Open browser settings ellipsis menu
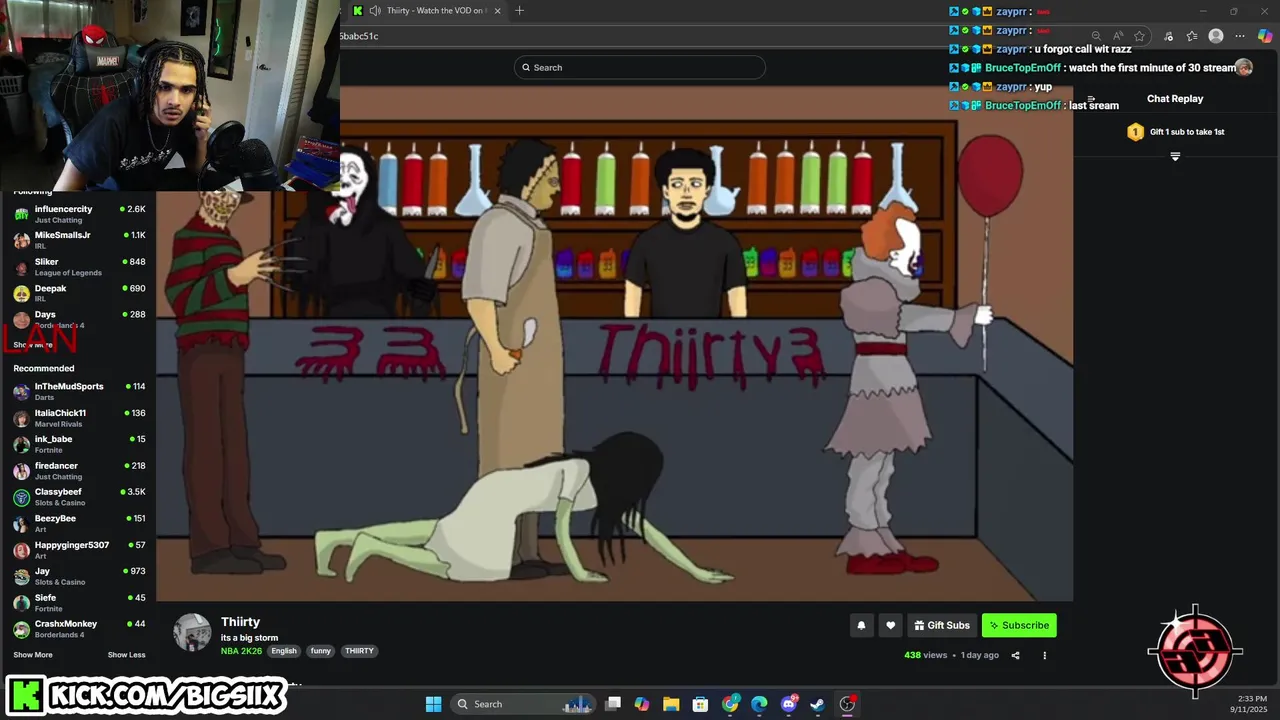This screenshot has width=1280, height=720. [x=1240, y=36]
